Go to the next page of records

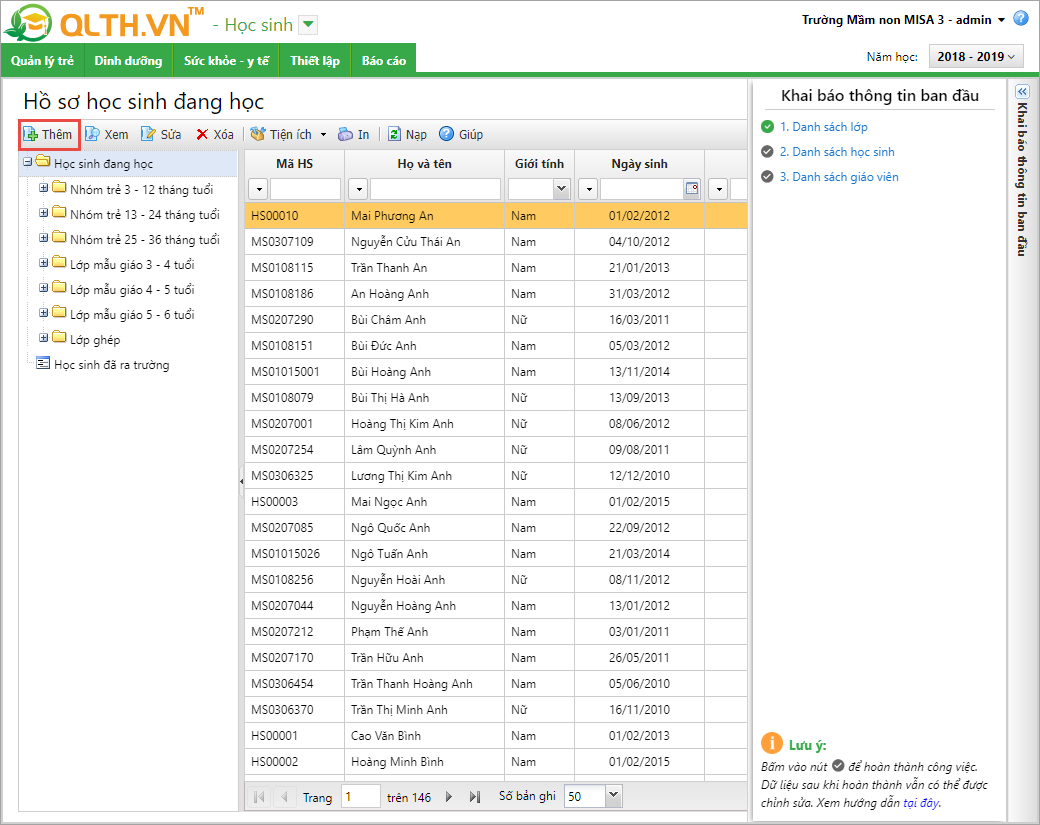449,797
